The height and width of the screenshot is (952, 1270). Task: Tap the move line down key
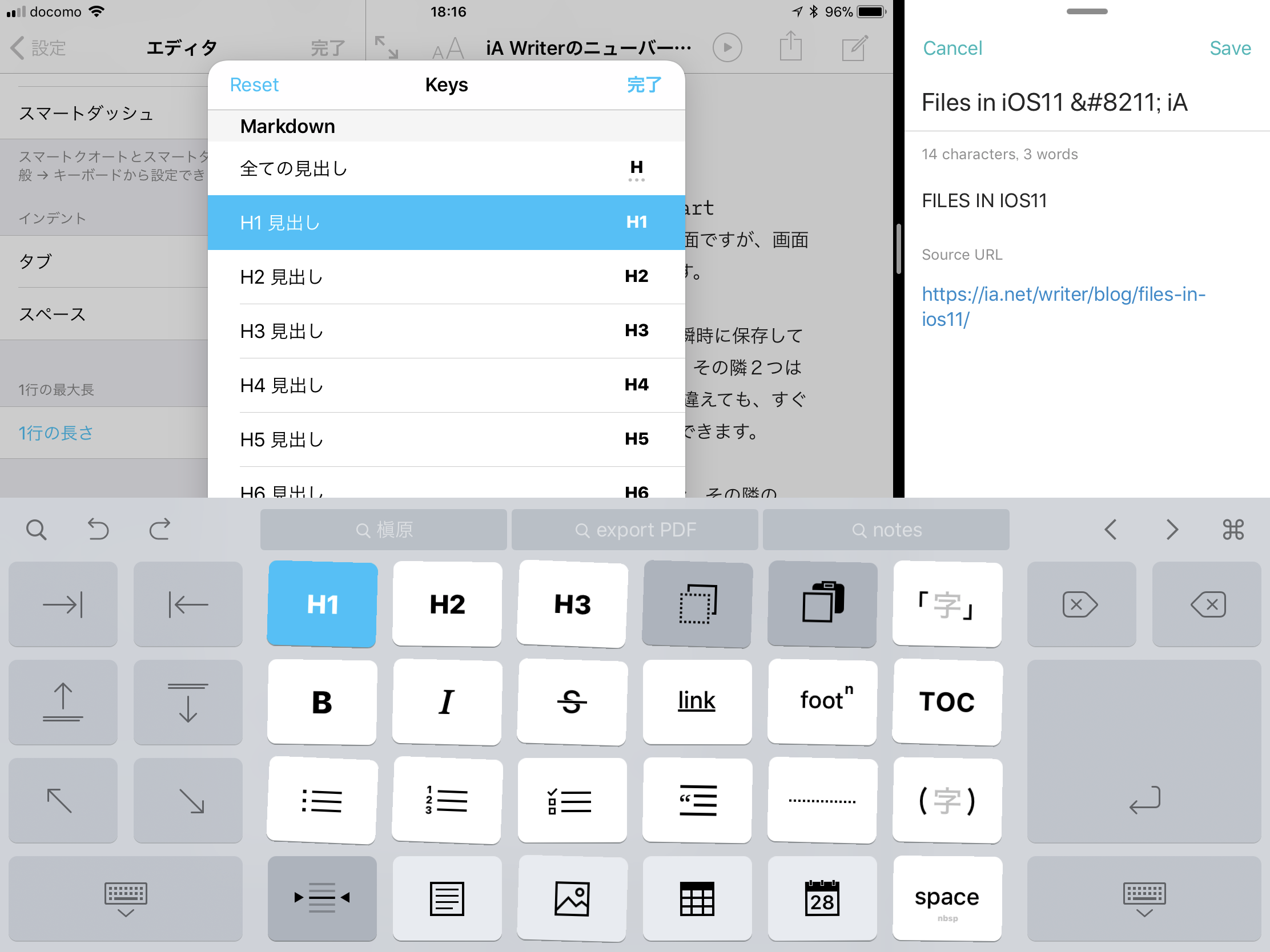[188, 703]
